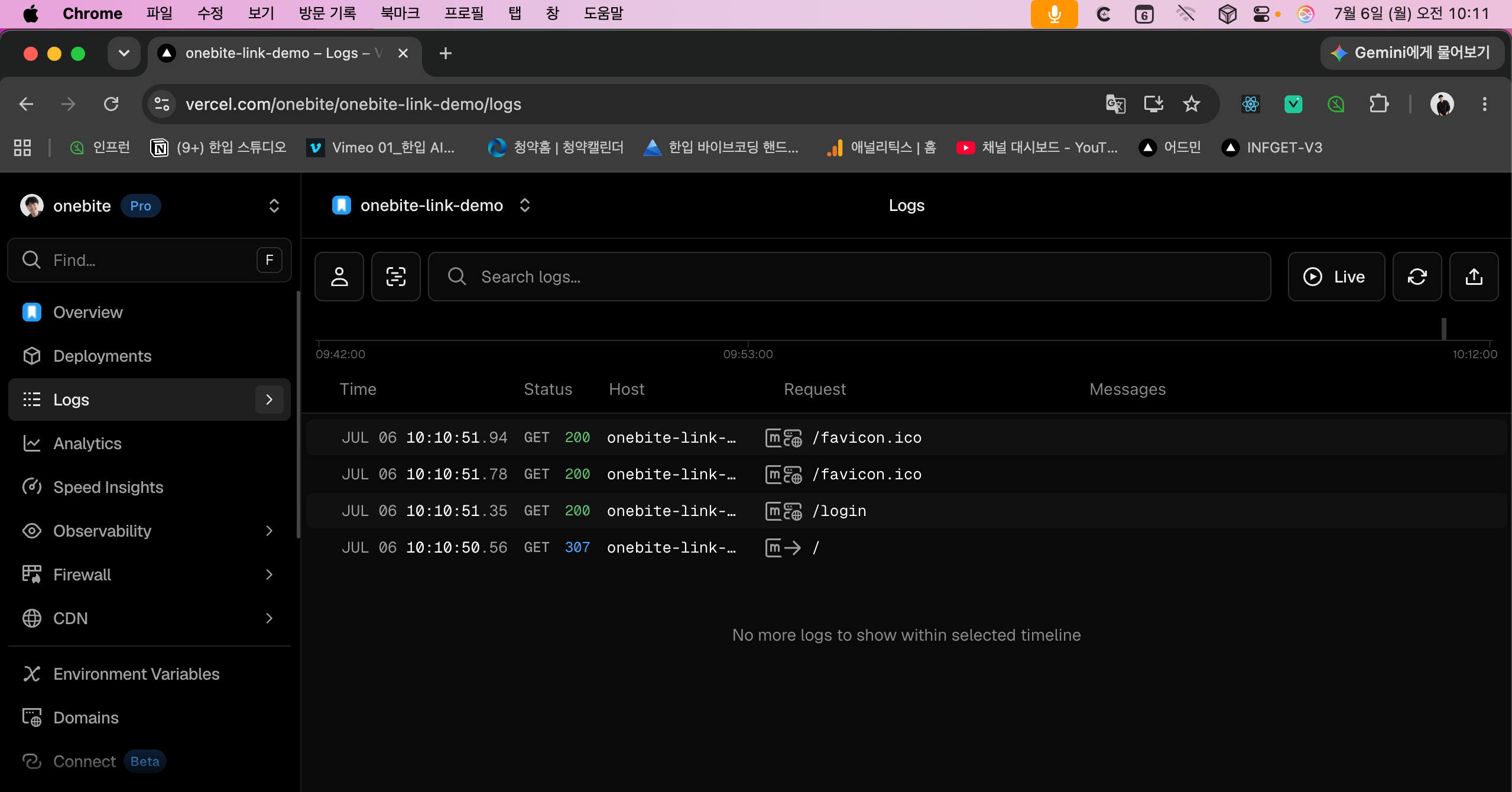Click the CDN globe icon

pos(32,618)
